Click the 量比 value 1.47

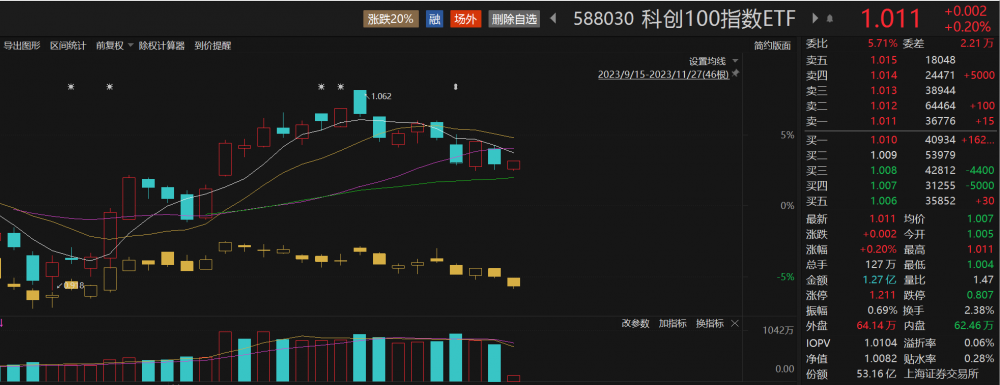point(983,280)
